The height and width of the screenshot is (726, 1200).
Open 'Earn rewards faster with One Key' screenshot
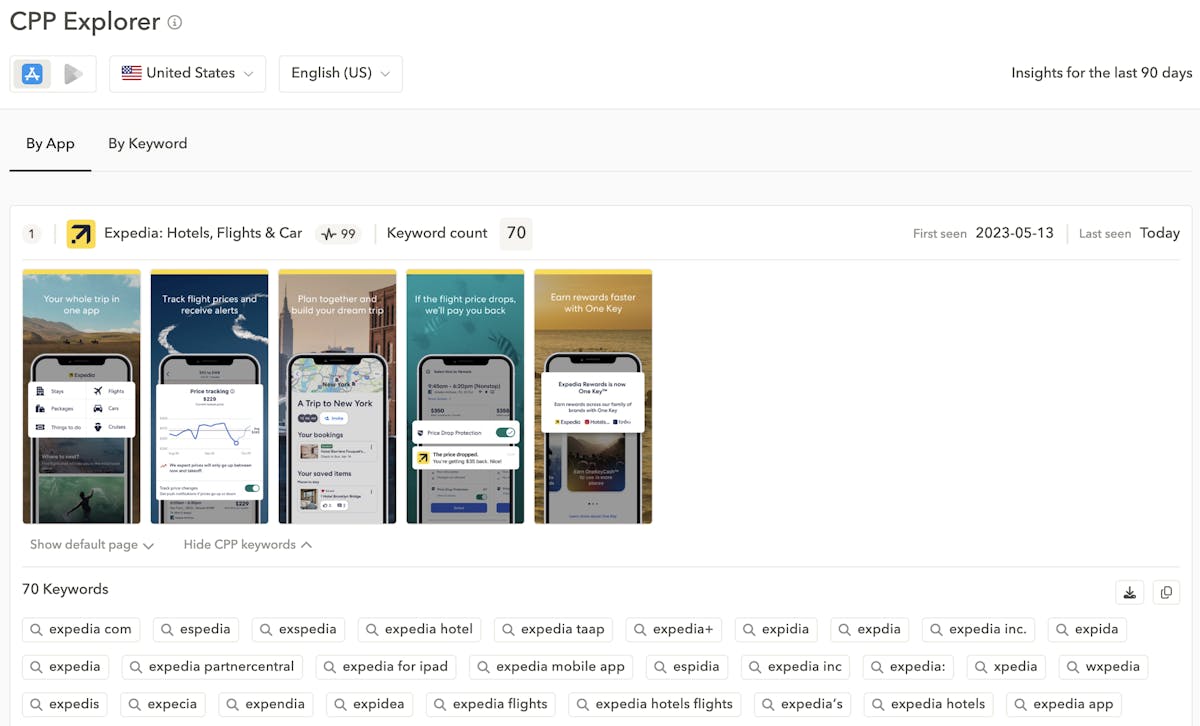(593, 397)
